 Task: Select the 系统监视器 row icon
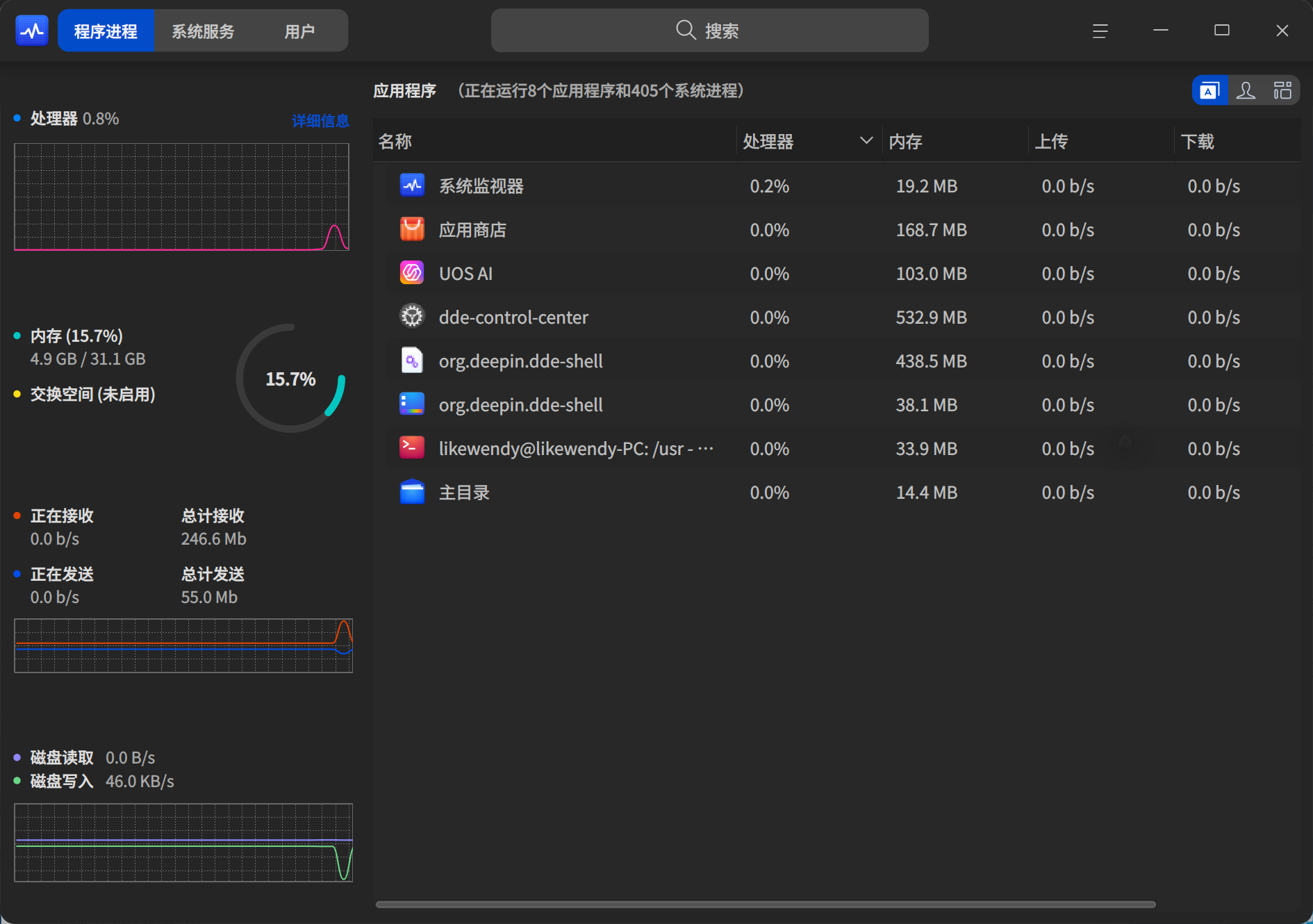point(412,185)
